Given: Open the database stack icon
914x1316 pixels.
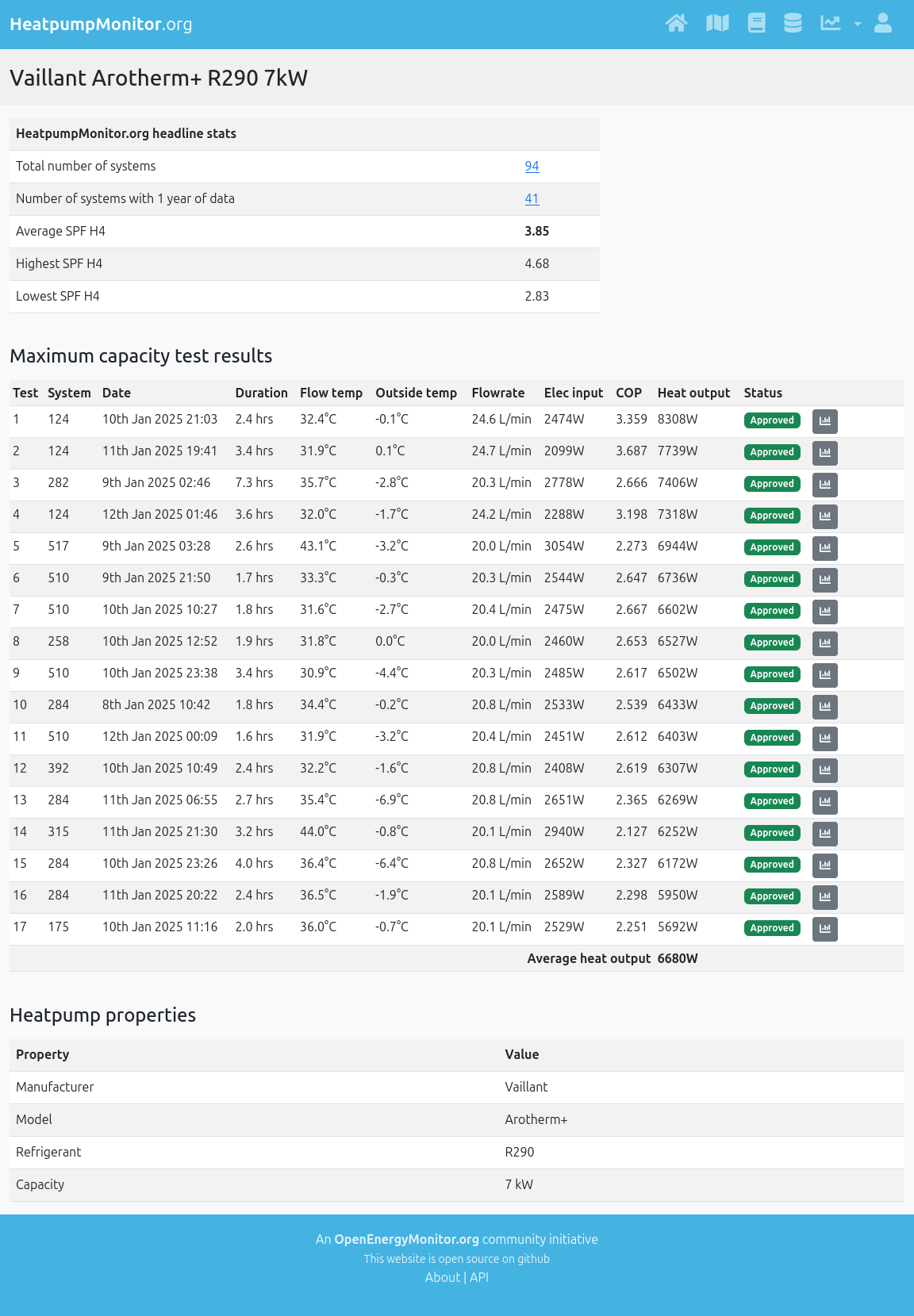Looking at the screenshot, I should (793, 24).
